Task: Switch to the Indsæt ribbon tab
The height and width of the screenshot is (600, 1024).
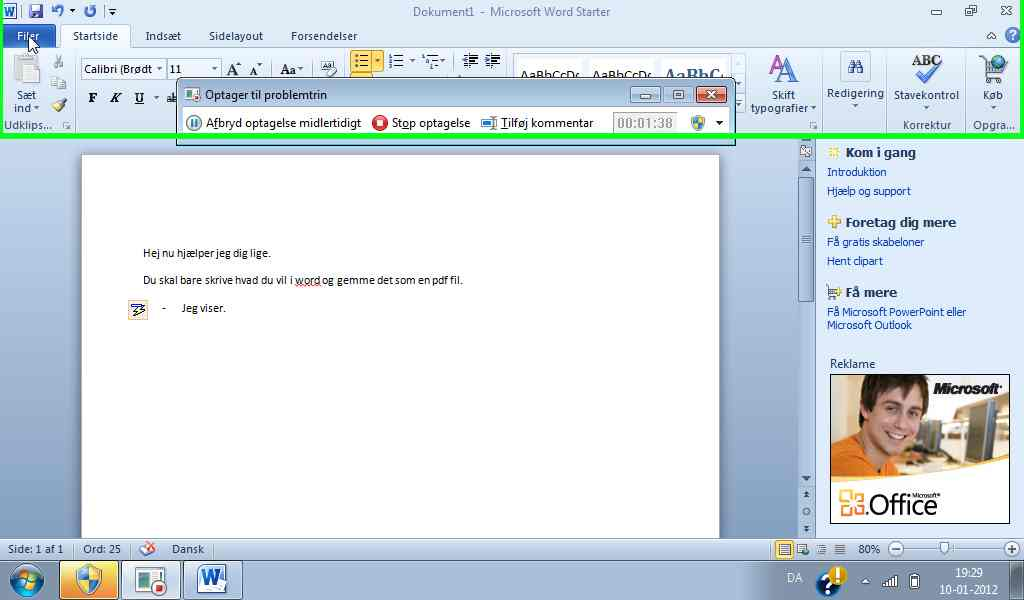Action: [x=163, y=36]
